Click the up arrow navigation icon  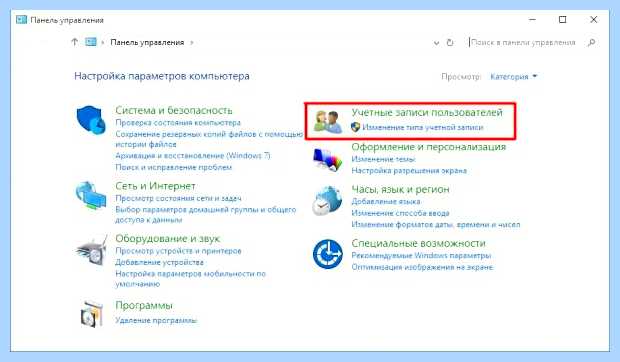[74, 42]
